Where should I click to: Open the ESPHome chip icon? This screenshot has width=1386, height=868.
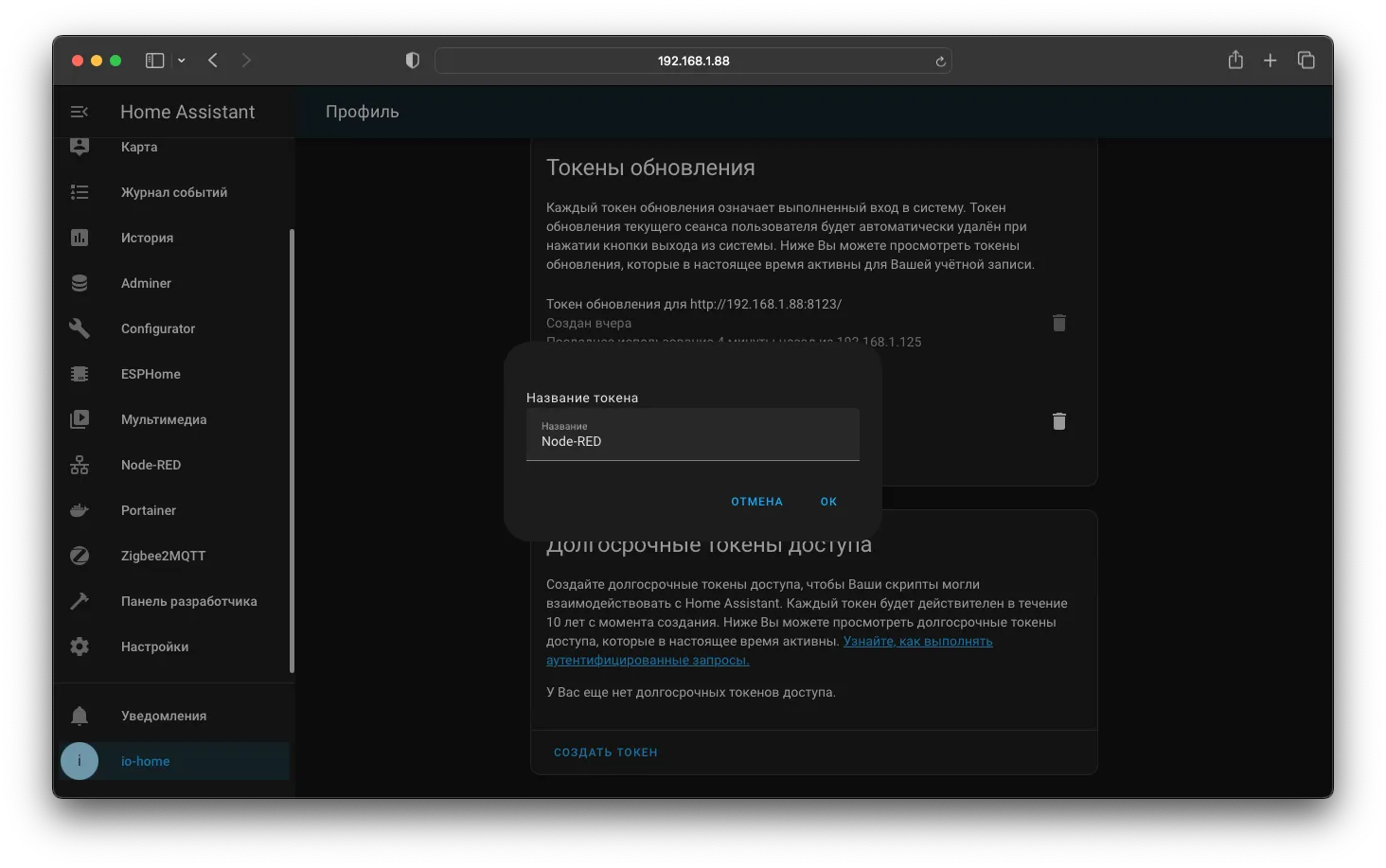pos(80,374)
